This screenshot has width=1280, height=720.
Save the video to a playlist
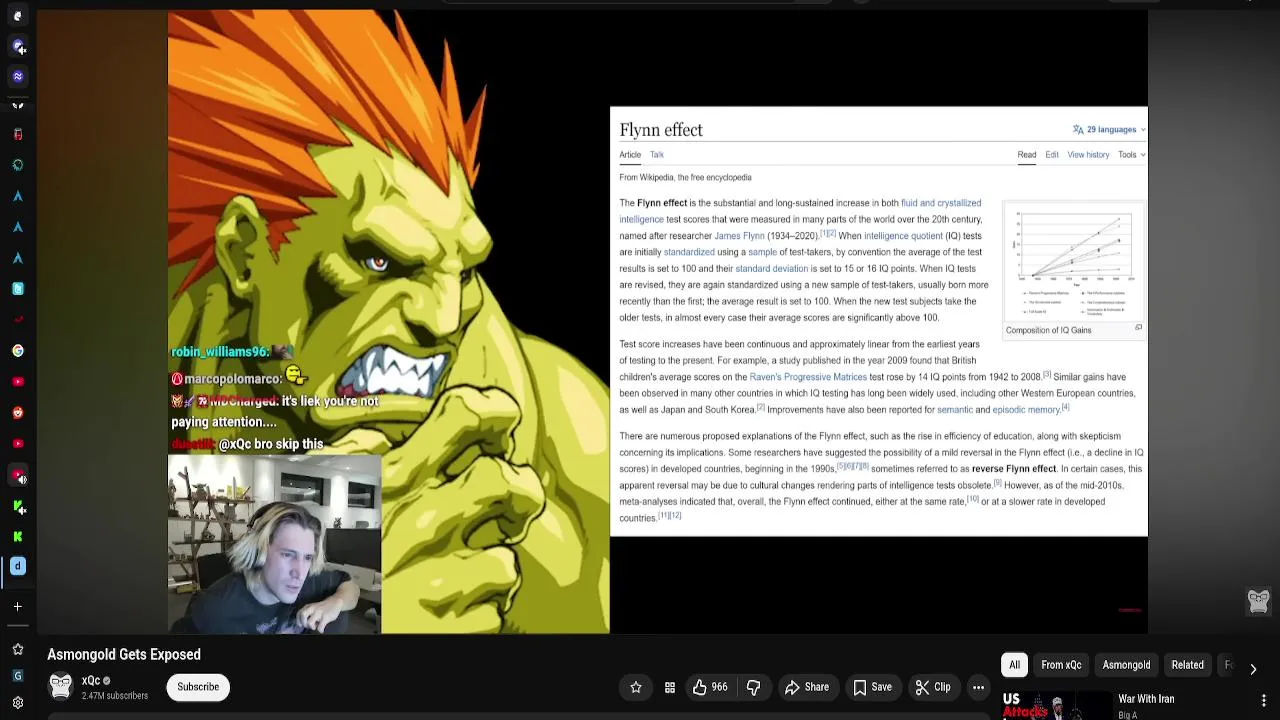[x=871, y=687]
